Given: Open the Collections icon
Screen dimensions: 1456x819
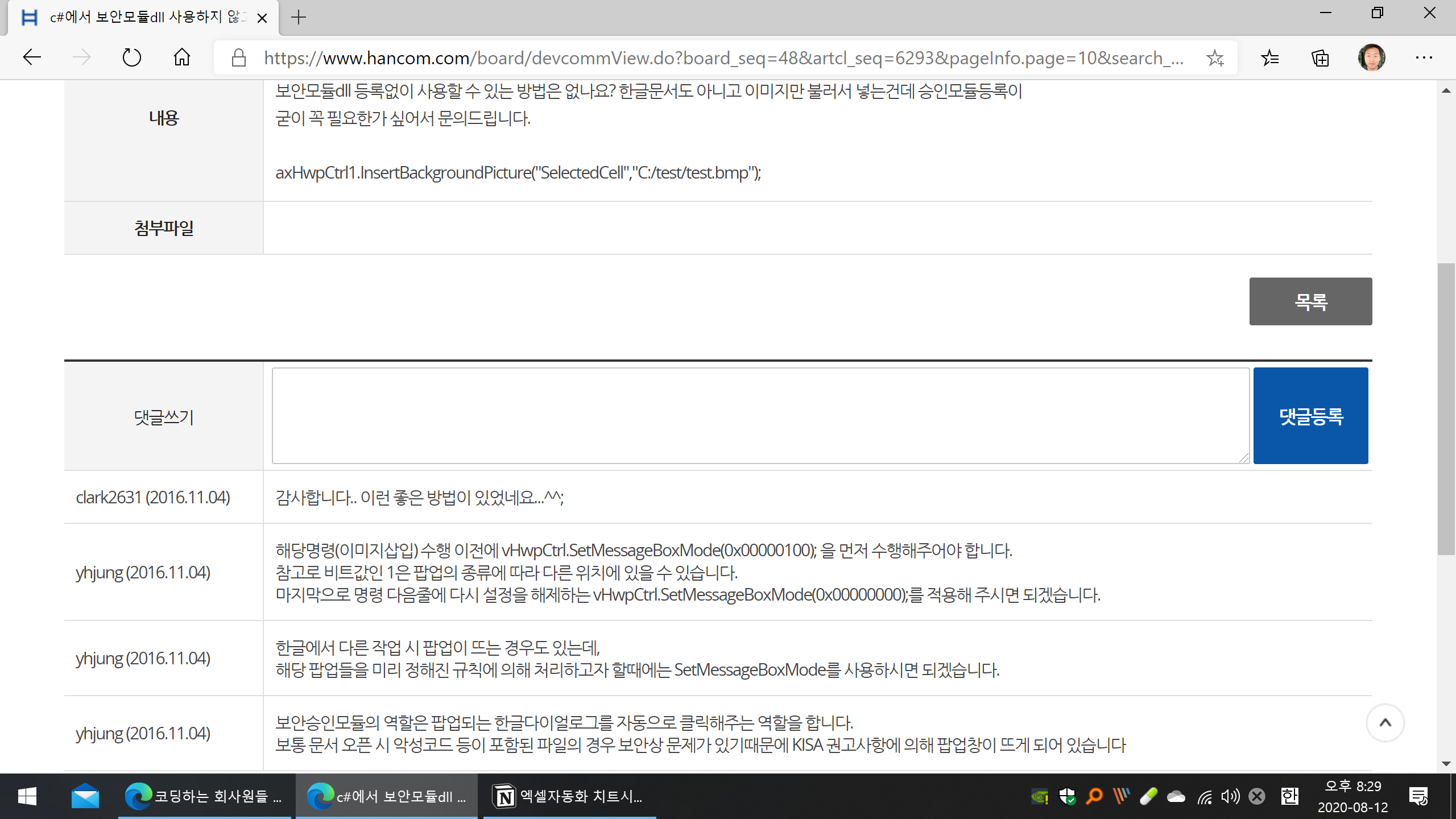Looking at the screenshot, I should click(1320, 57).
